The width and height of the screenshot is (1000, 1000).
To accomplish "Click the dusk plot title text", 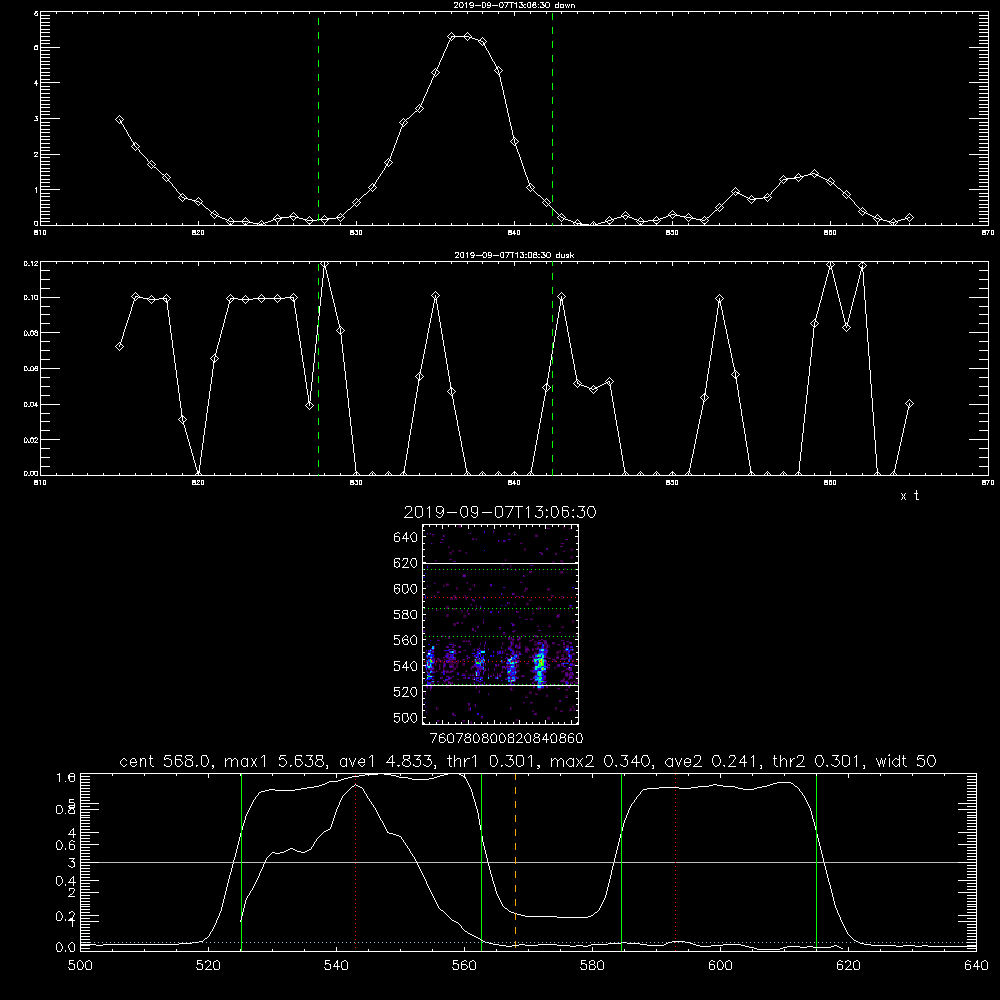I will [x=514, y=255].
